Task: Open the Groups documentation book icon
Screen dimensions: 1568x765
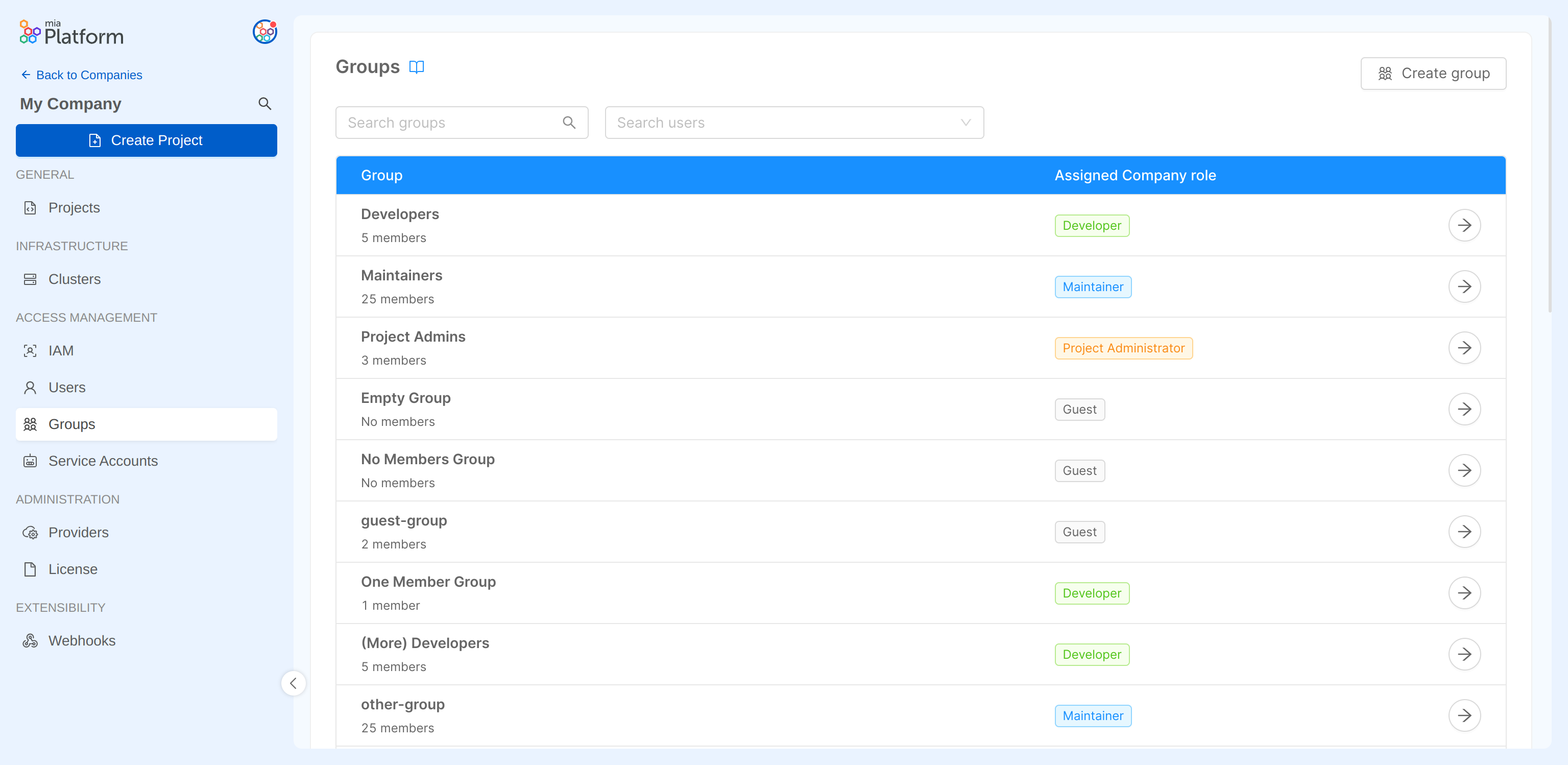Action: (x=416, y=67)
